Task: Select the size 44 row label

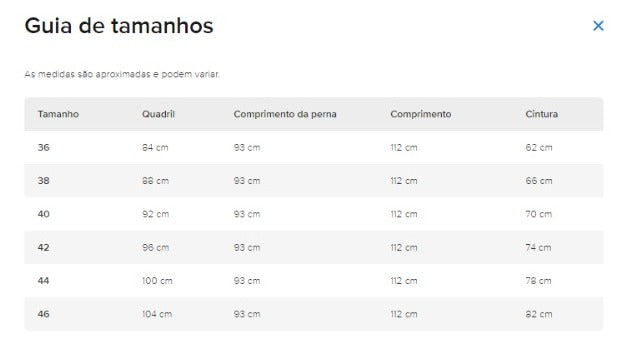Action: tap(43, 281)
